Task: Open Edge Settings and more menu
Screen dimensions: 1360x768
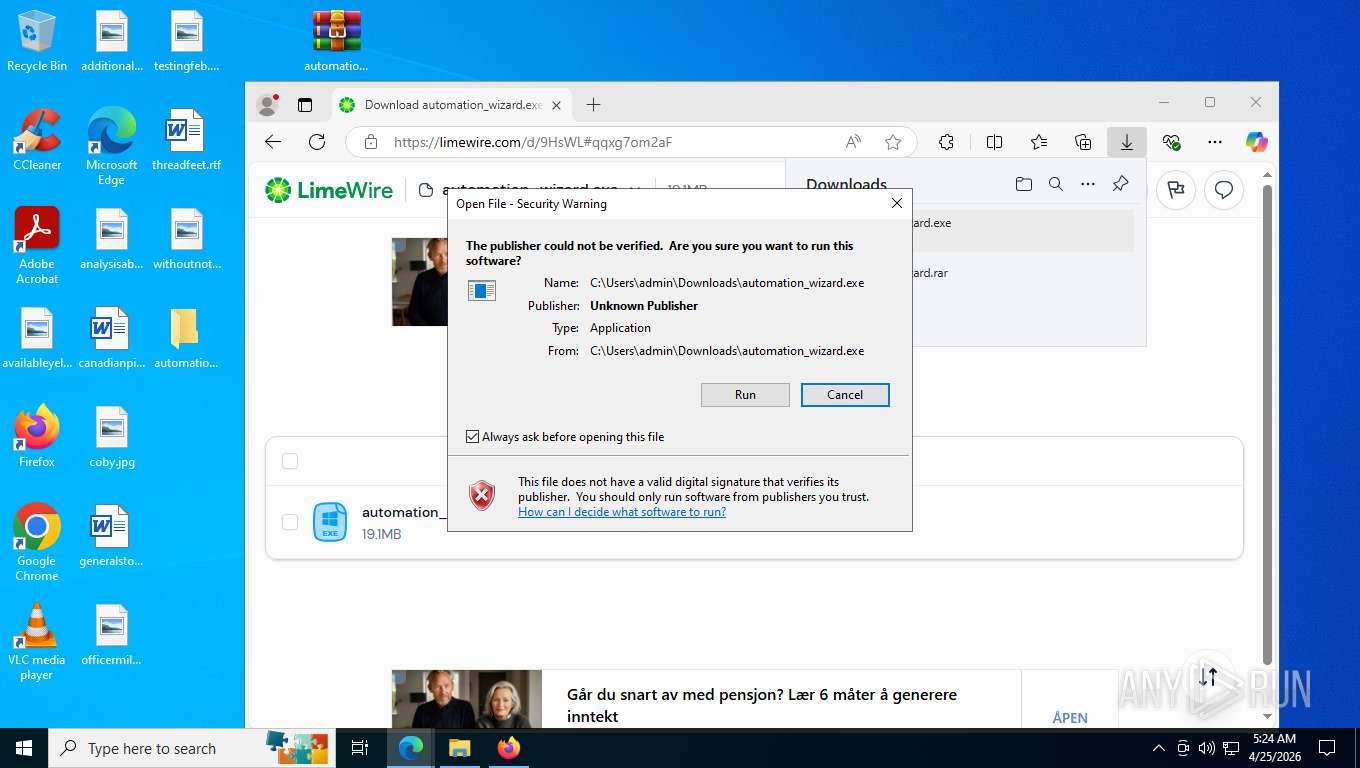Action: 1215,142
